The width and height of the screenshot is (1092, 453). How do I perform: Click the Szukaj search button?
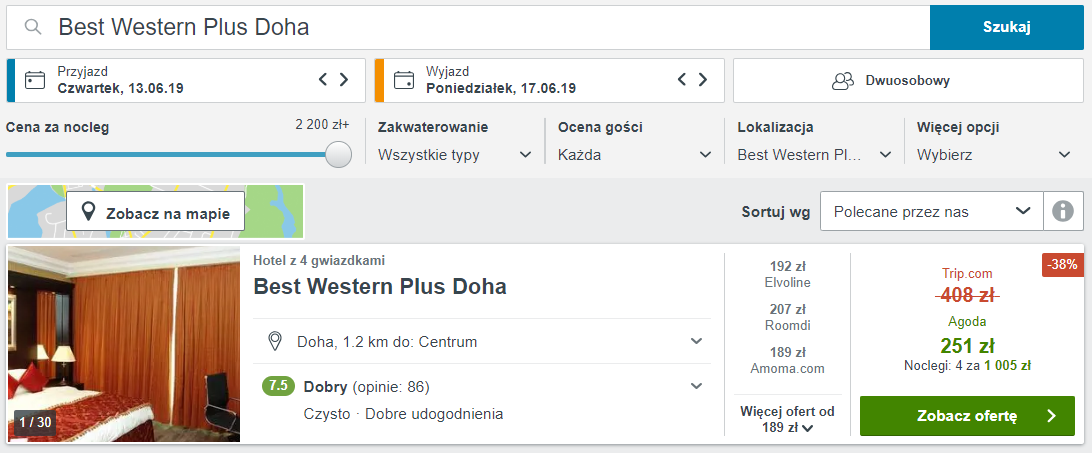pos(1006,27)
